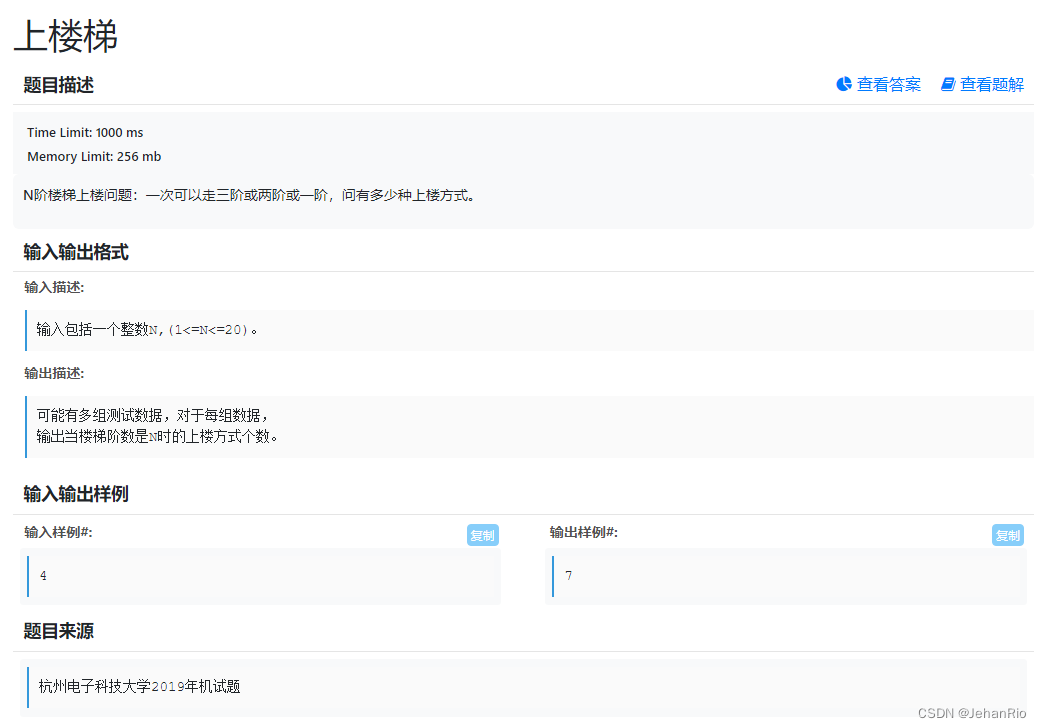
Task: Click the 输入样例#: label
Action: coord(58,532)
